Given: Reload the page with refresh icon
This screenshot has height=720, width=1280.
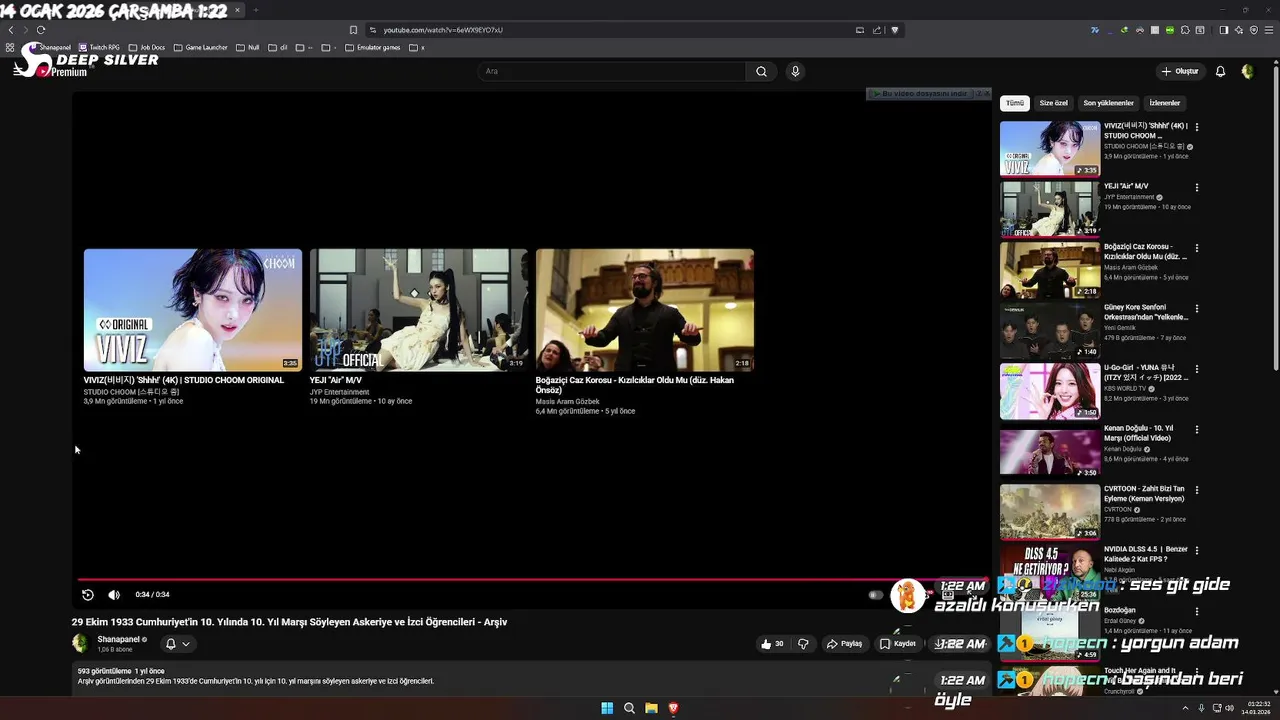Looking at the screenshot, I should [x=40, y=30].
